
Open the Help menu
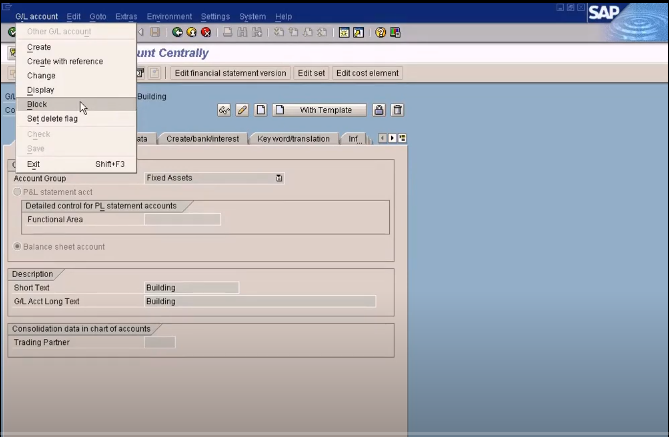point(284,17)
